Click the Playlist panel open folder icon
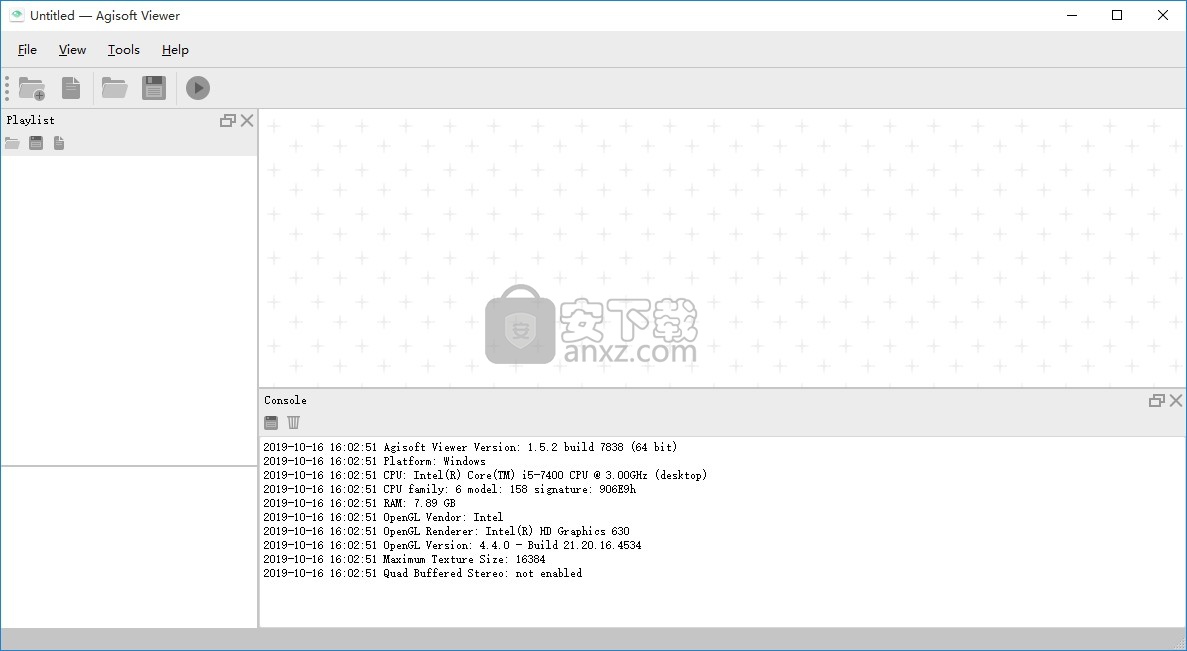This screenshot has height=651, width=1187. pos(12,143)
